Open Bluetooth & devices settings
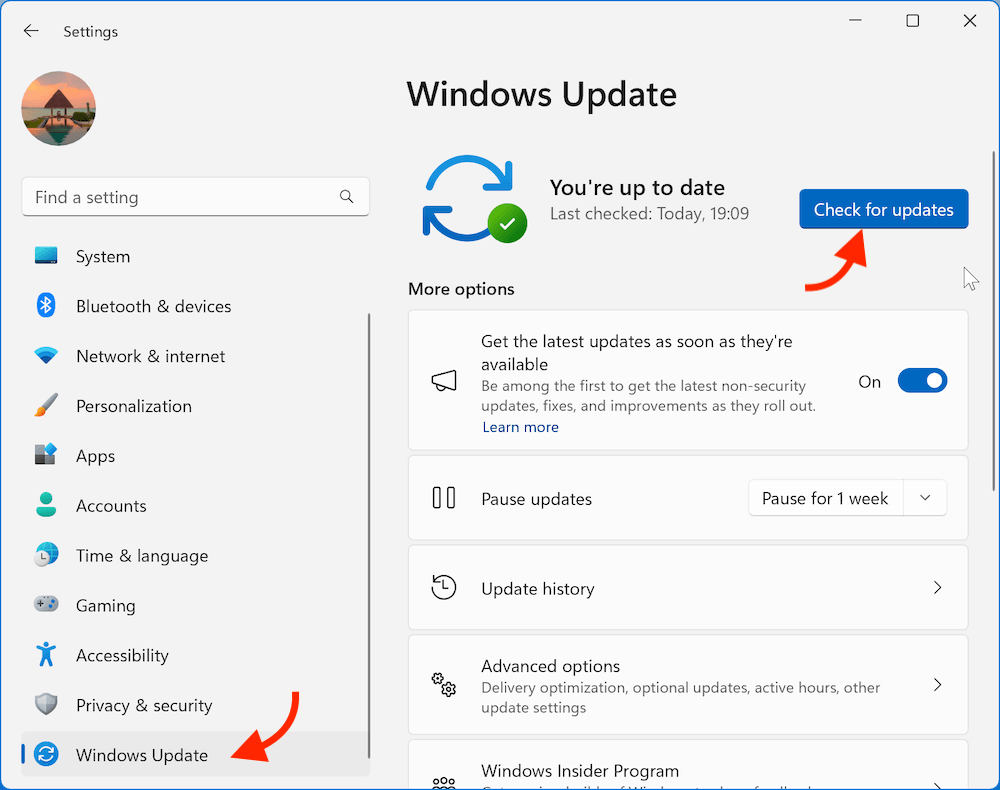This screenshot has width=1000, height=790. click(x=46, y=306)
